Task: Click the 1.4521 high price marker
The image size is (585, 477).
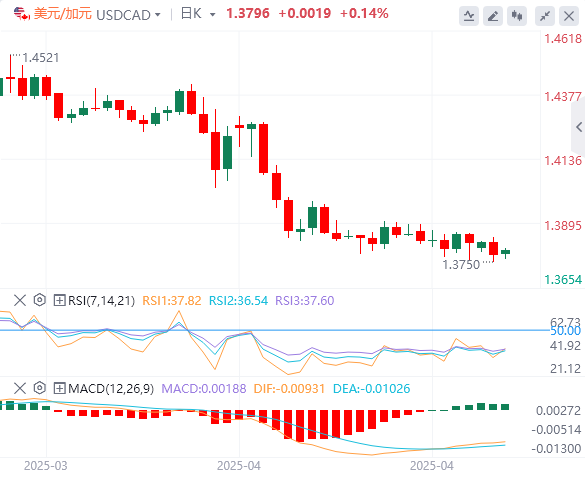Action: coord(41,58)
